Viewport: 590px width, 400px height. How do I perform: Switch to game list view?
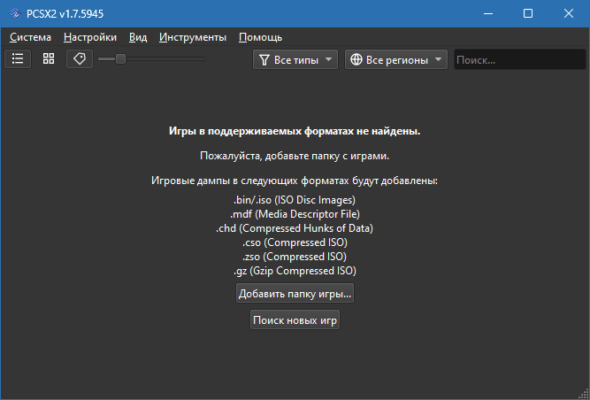click(18, 59)
